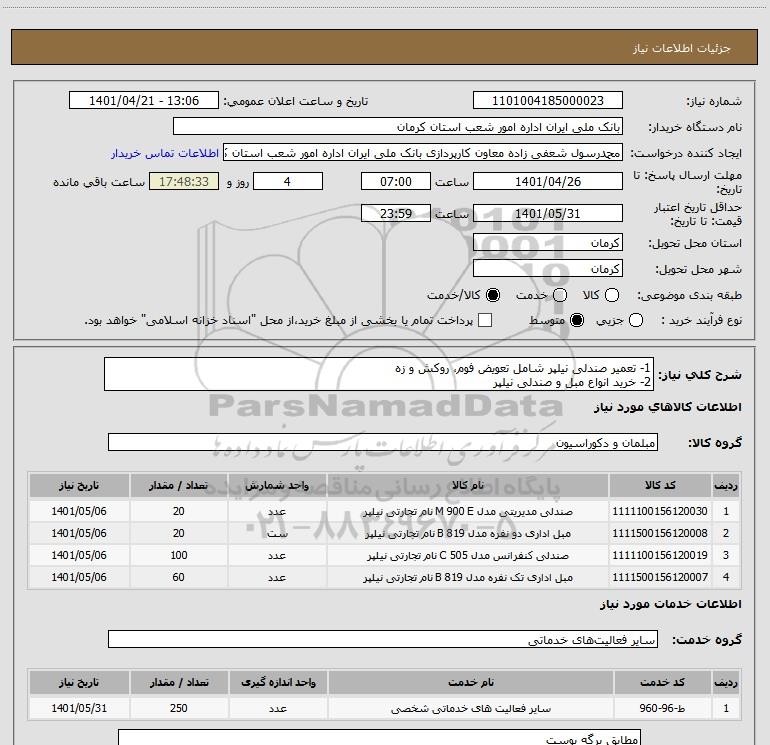
Task: Choose the متوسط purchase type radio
Action: pyautogui.click(x=577, y=320)
